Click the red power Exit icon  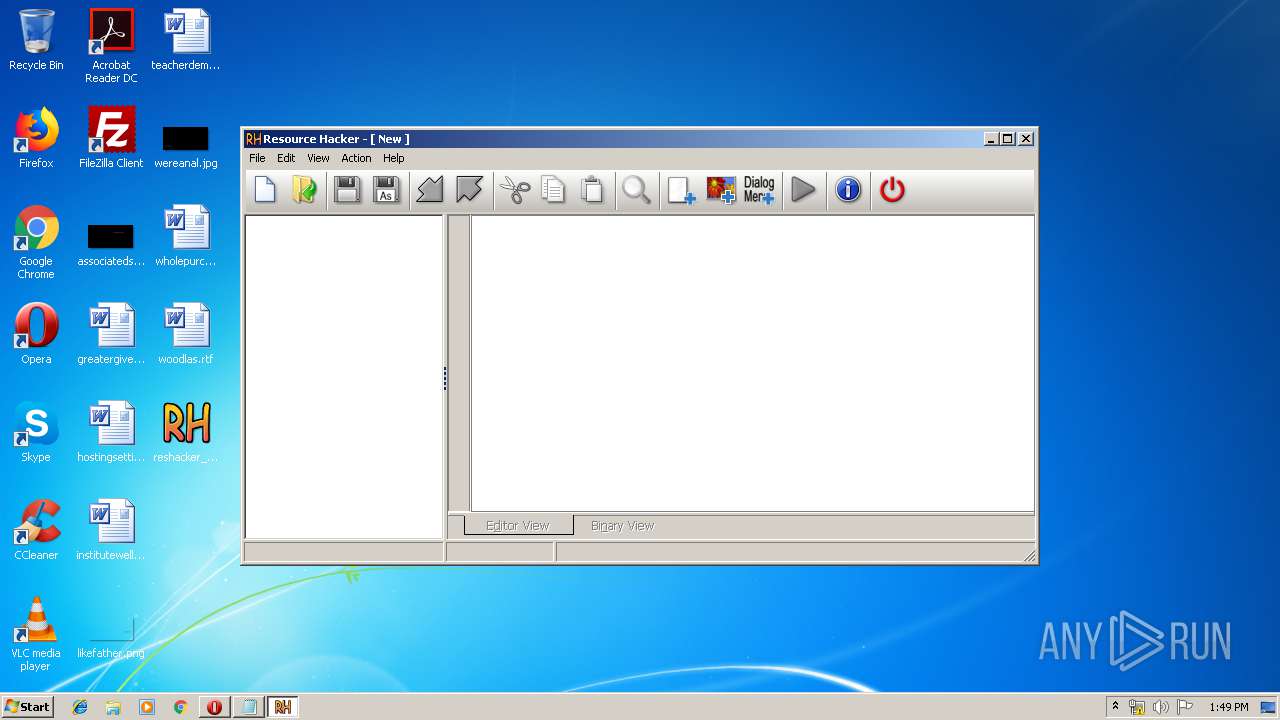892,189
